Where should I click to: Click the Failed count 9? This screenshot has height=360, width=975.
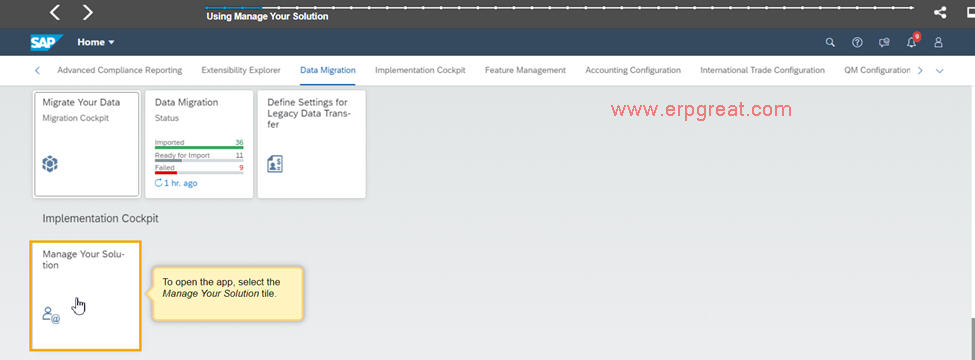click(241, 167)
